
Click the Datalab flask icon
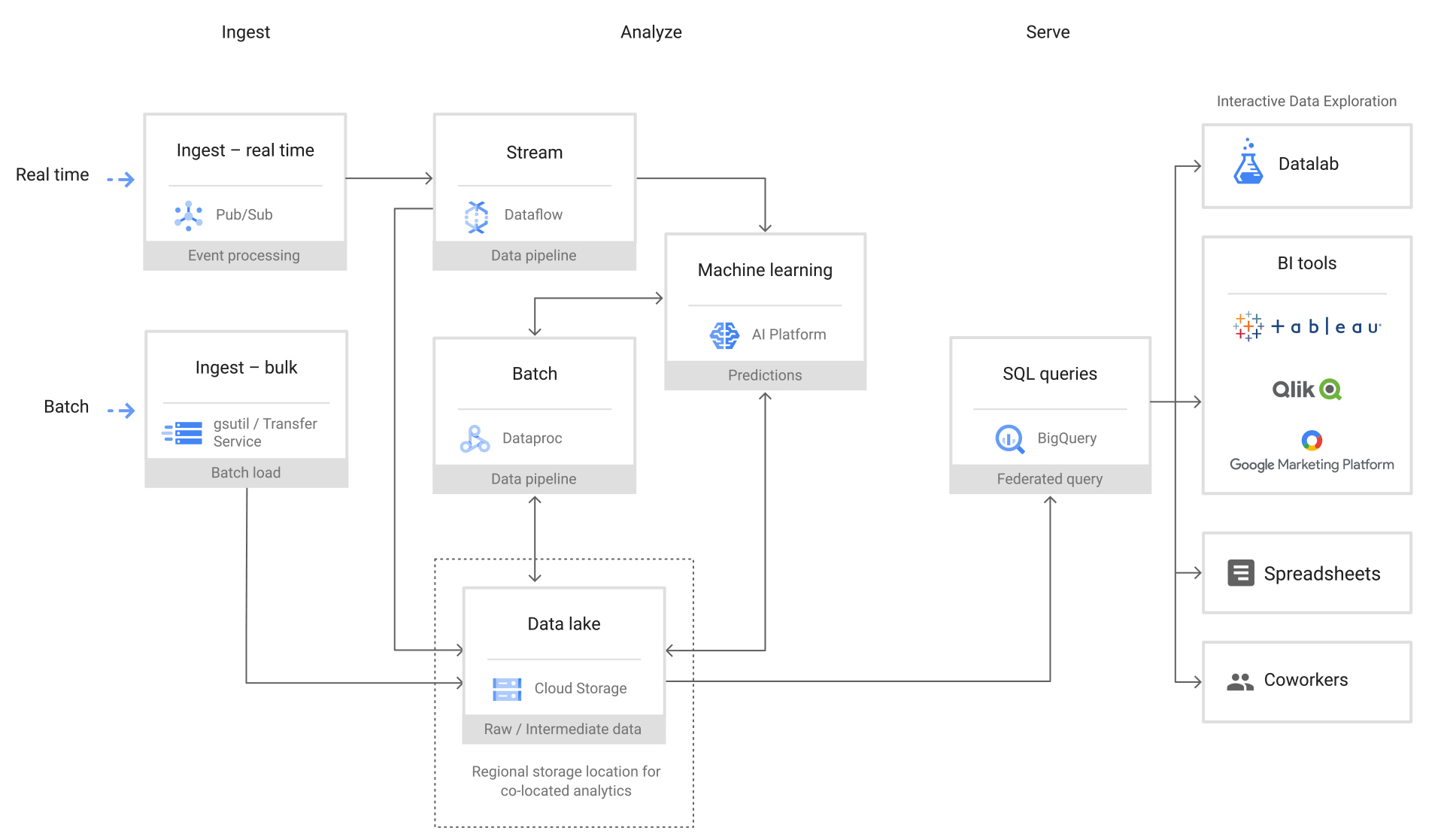coord(1248,161)
